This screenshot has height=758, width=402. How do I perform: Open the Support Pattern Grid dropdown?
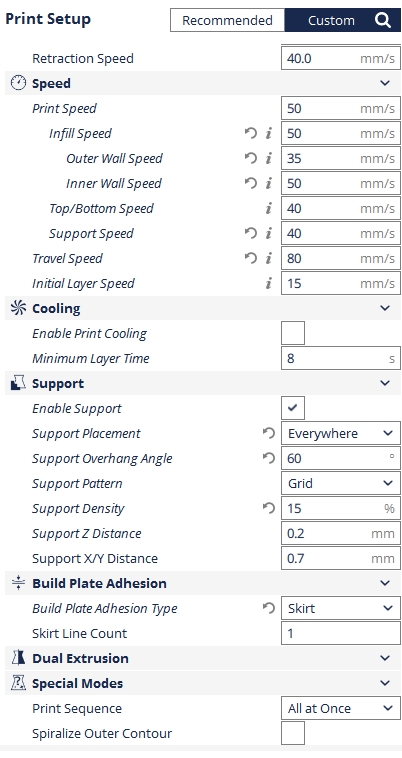(x=341, y=483)
